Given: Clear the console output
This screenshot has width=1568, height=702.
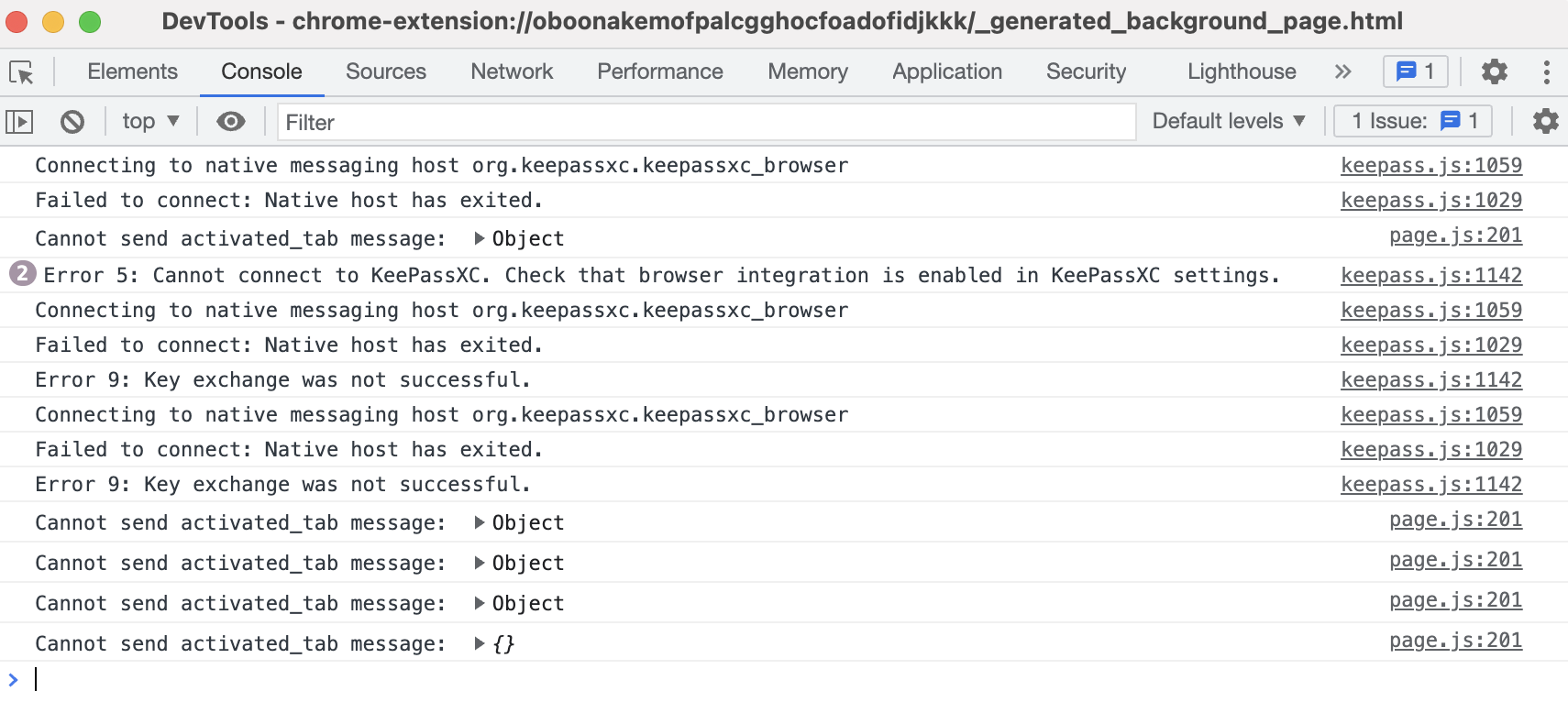Looking at the screenshot, I should (72, 120).
